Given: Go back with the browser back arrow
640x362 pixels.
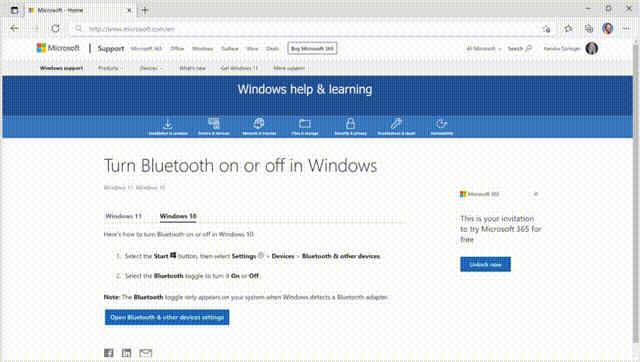Looking at the screenshot, I should [15, 29].
